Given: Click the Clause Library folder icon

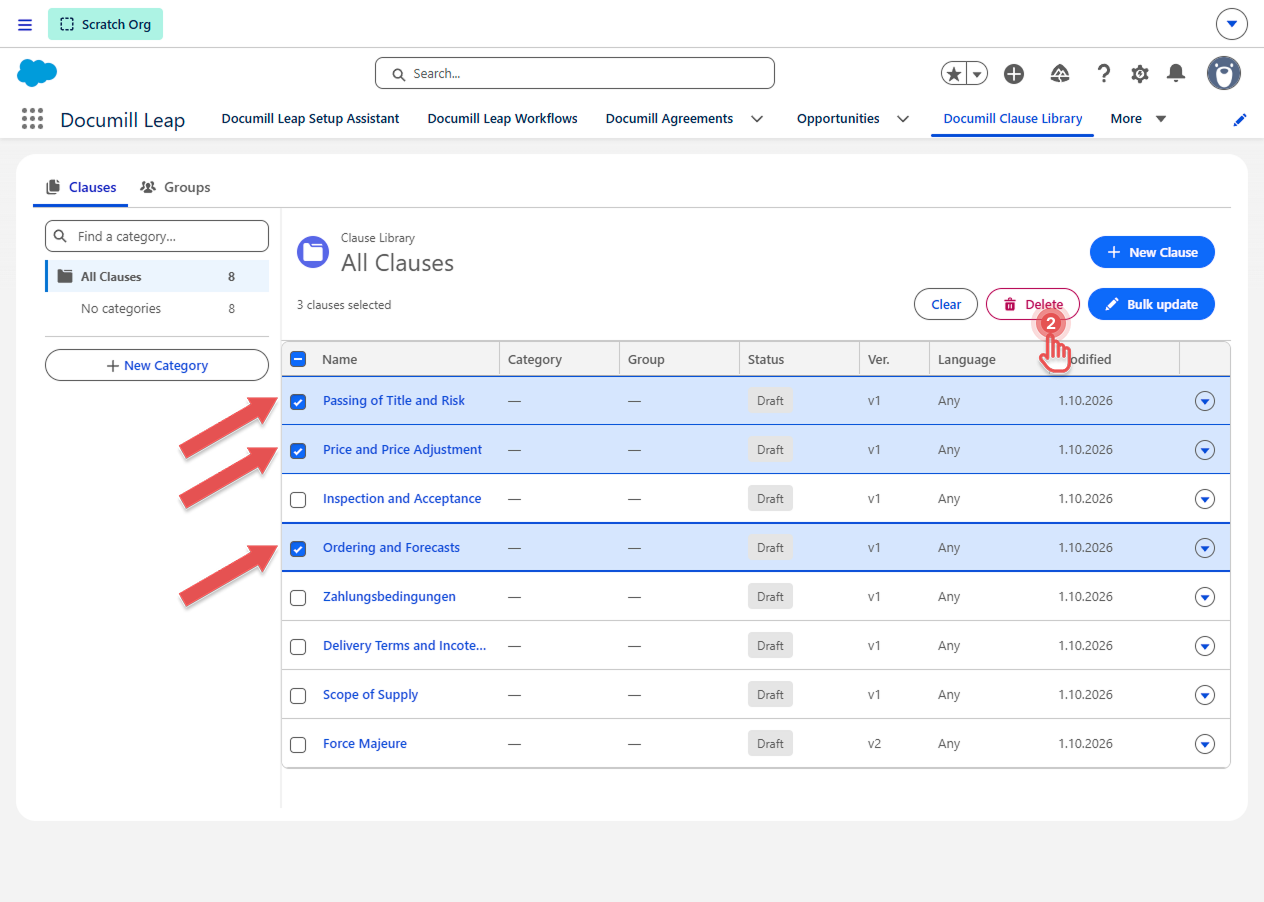Looking at the screenshot, I should [x=313, y=252].
